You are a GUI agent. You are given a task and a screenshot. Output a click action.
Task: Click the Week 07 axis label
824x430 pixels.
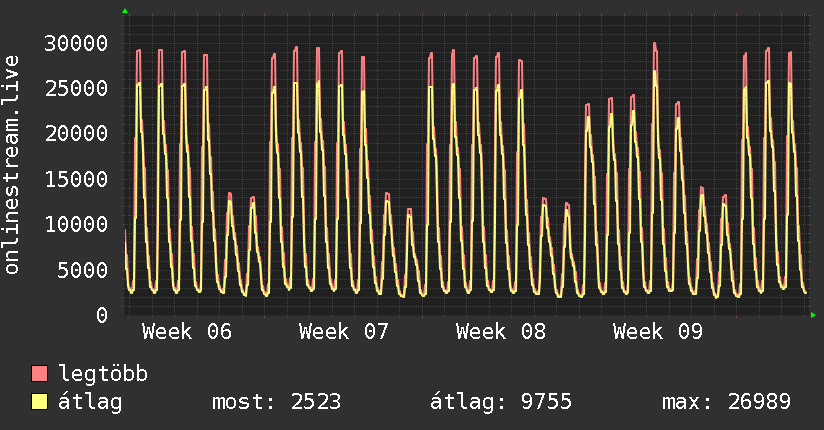click(x=344, y=332)
